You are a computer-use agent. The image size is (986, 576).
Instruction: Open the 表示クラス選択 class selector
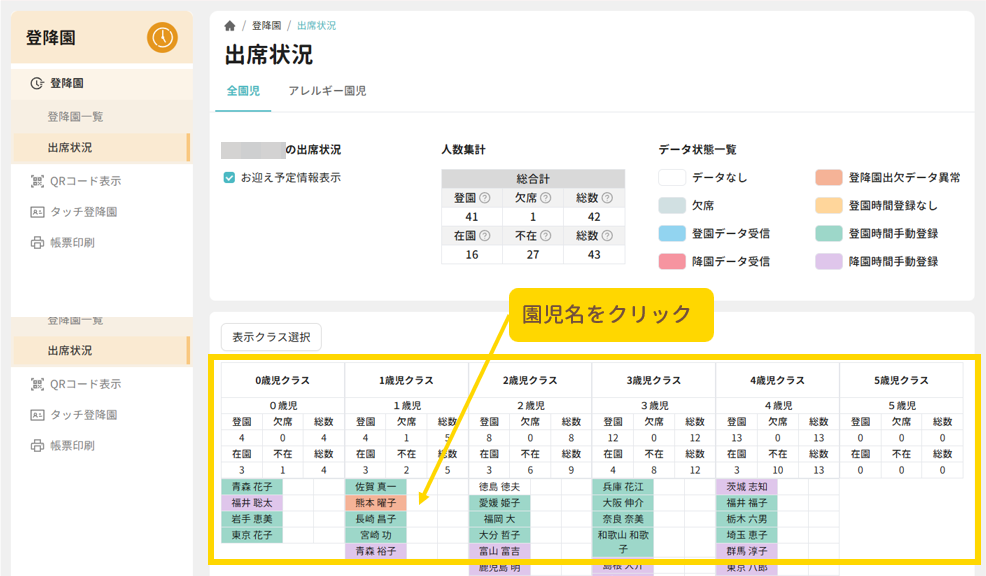click(271, 337)
